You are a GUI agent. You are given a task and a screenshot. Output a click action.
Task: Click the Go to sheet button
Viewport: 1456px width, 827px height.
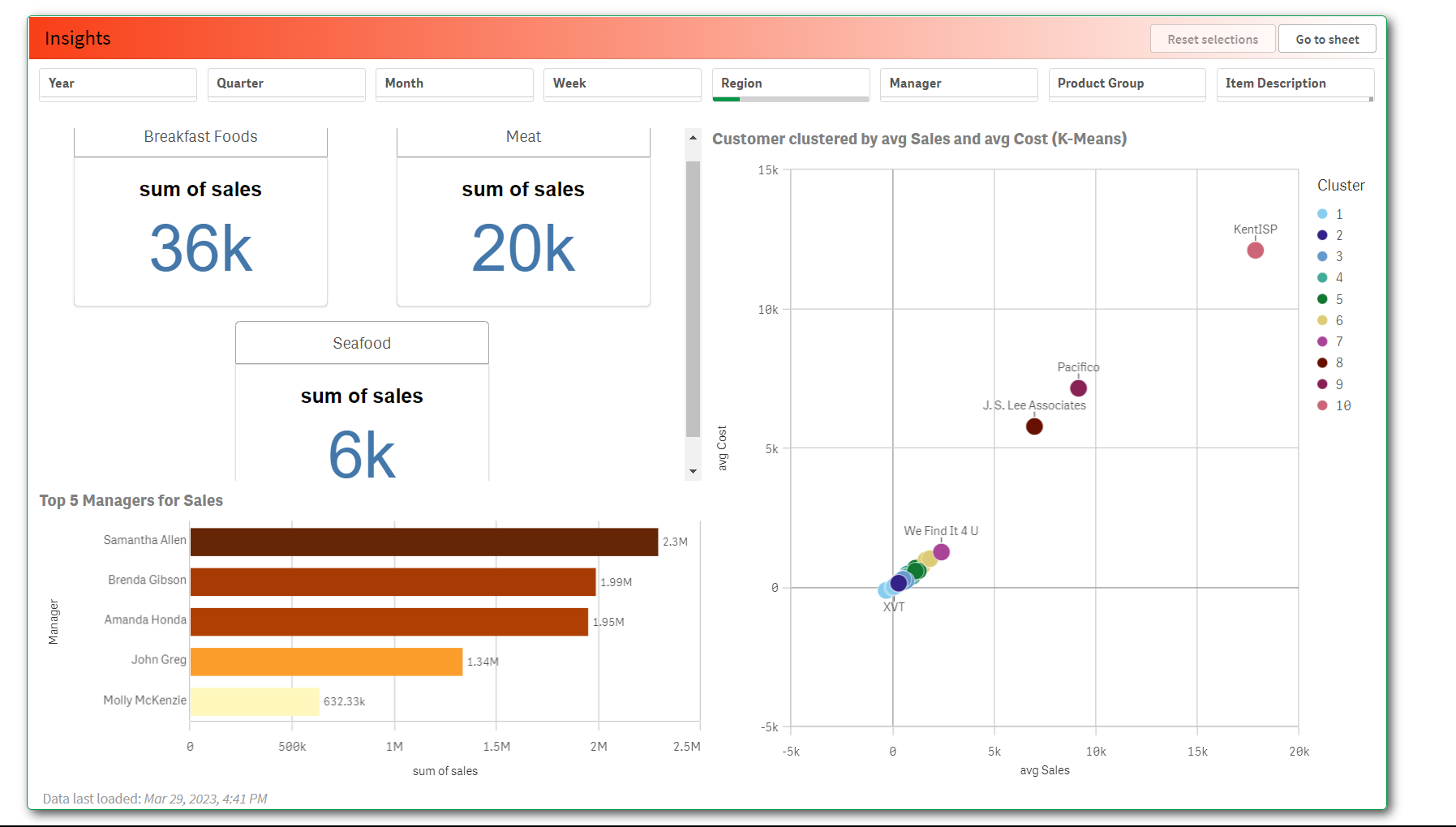[x=1326, y=38]
